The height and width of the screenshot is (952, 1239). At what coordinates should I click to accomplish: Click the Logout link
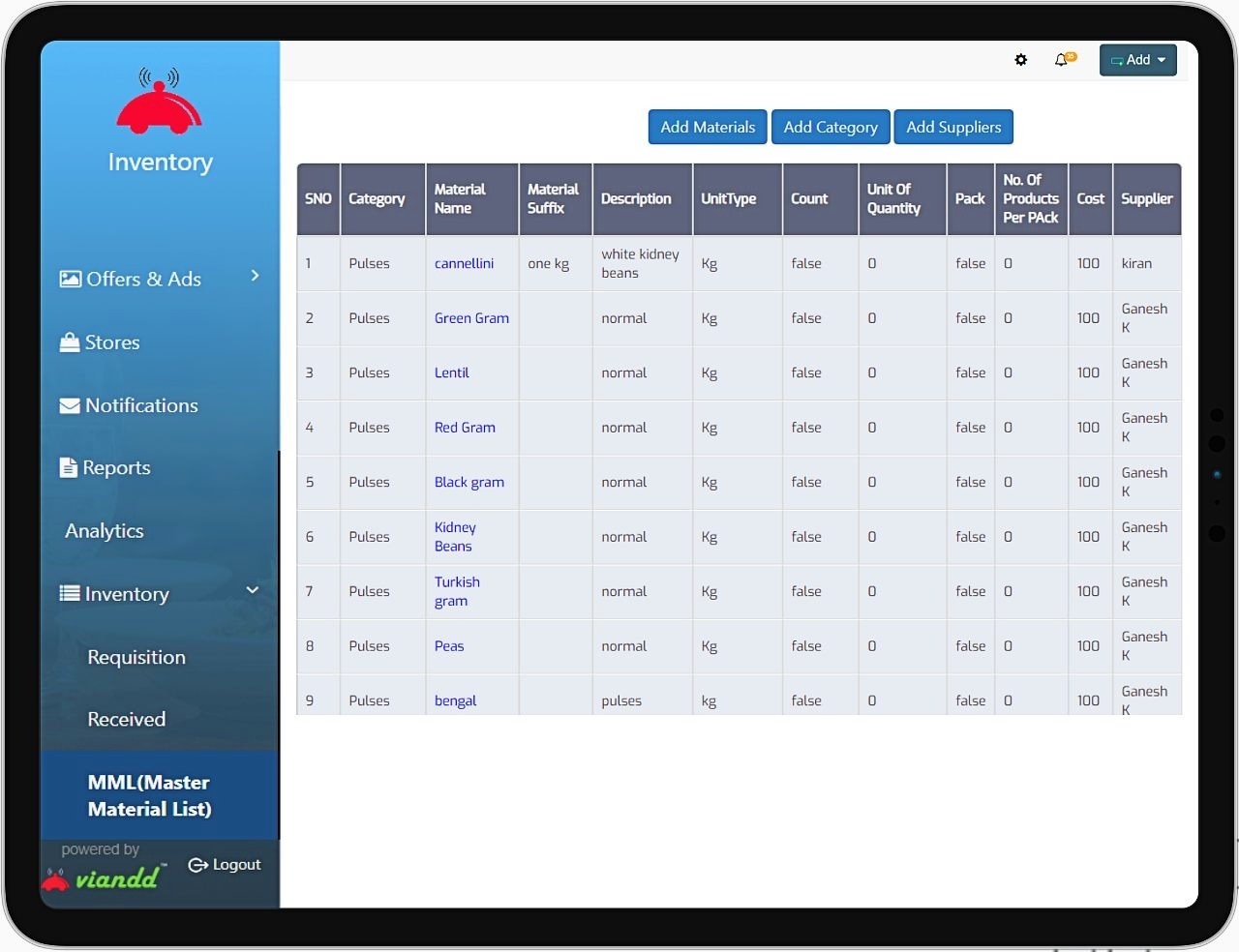click(226, 865)
